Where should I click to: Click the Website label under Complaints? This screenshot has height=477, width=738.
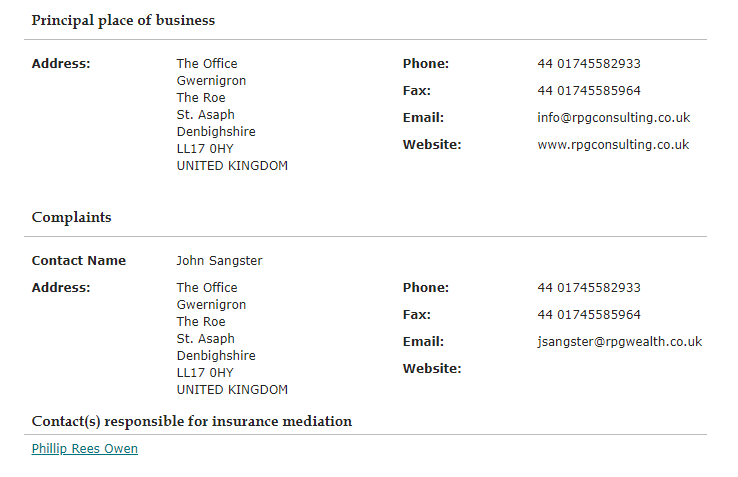432,369
